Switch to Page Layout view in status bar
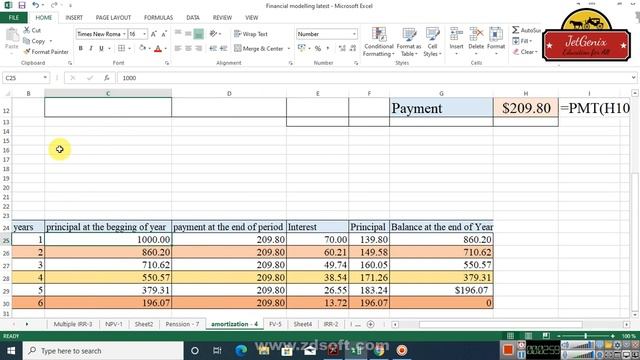The image size is (640, 360). click(x=528, y=336)
